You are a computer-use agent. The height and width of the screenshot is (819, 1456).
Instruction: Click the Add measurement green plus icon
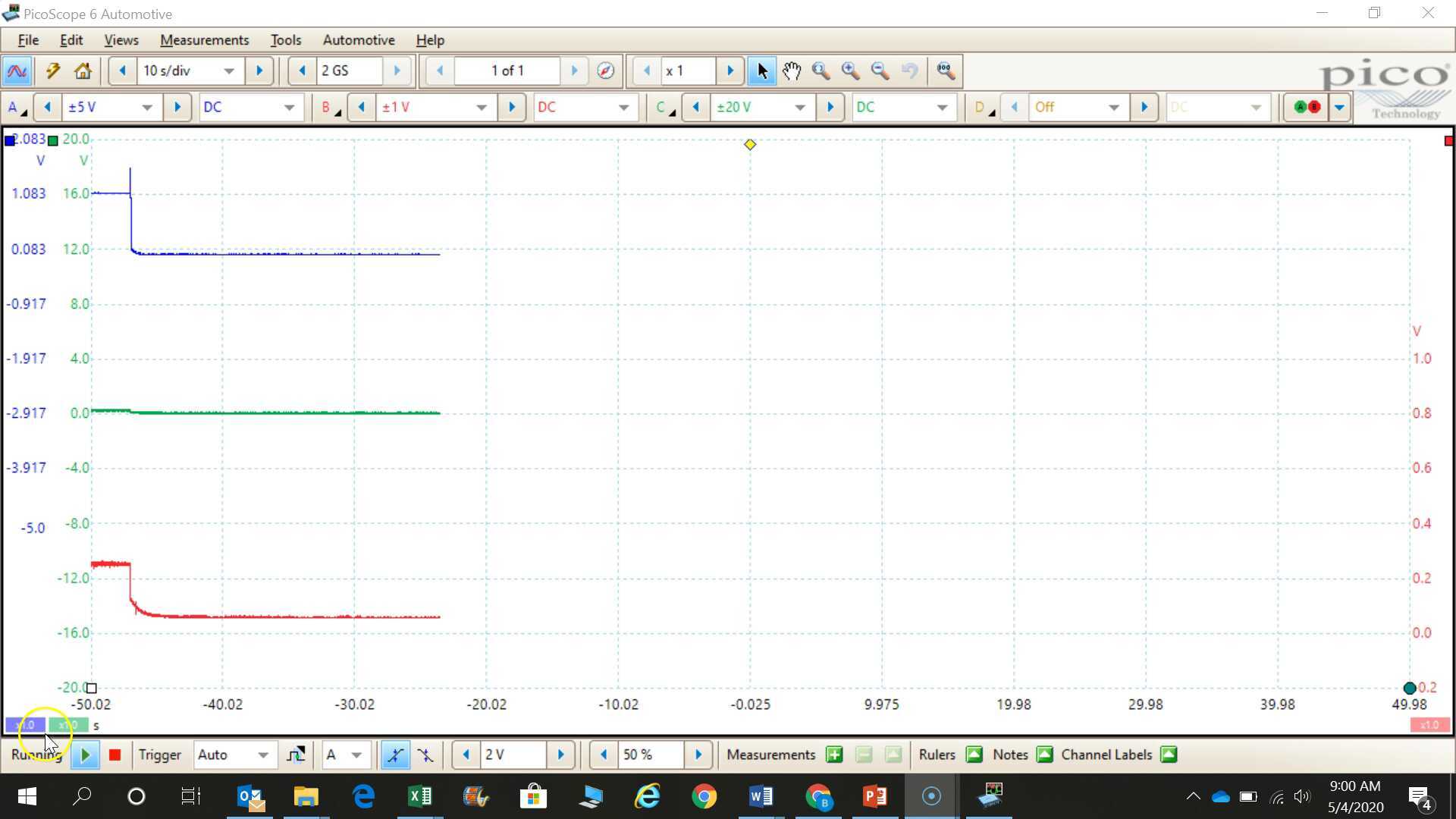(x=833, y=755)
